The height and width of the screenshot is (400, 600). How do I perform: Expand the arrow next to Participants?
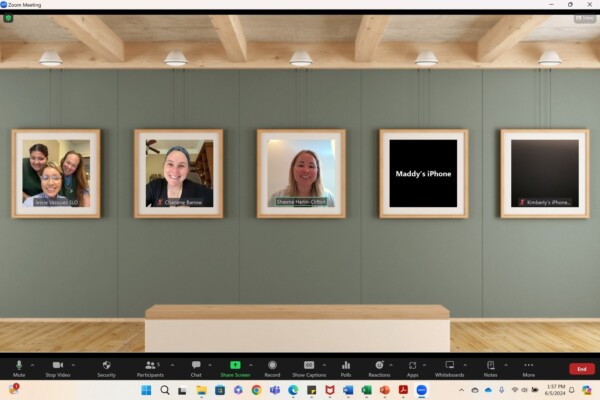pos(172,364)
